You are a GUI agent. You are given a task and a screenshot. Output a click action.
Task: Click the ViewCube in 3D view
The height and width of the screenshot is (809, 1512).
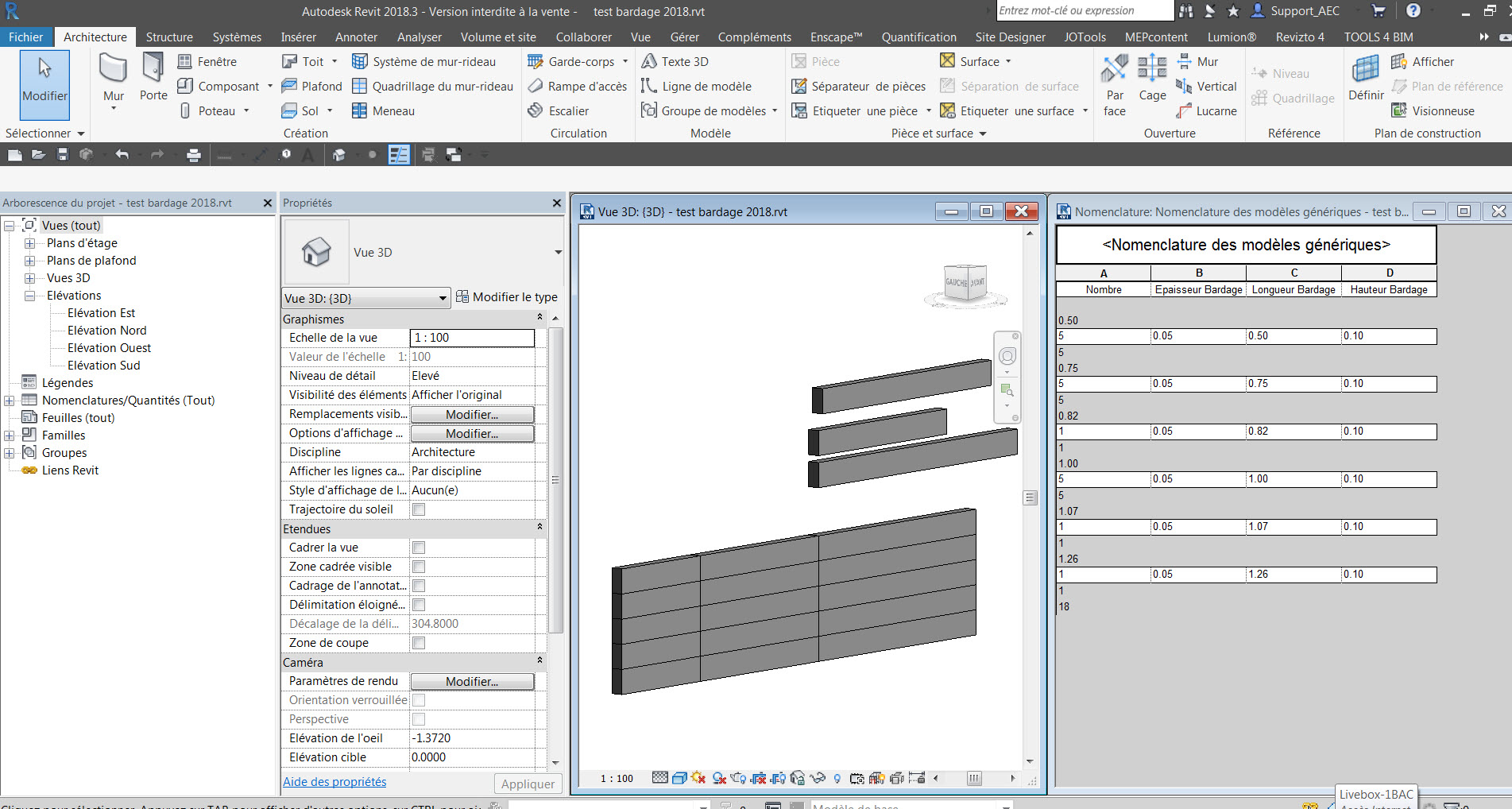(x=965, y=283)
